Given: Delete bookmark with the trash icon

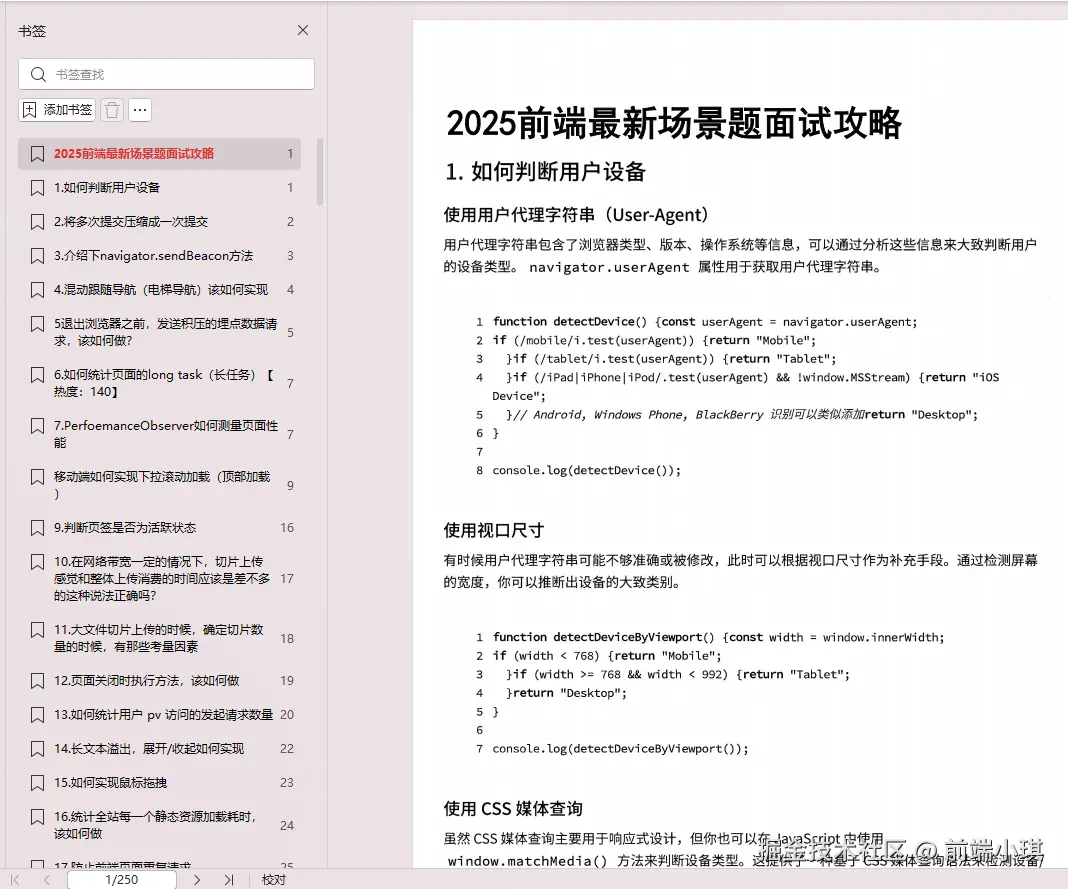Looking at the screenshot, I should click(x=112, y=110).
